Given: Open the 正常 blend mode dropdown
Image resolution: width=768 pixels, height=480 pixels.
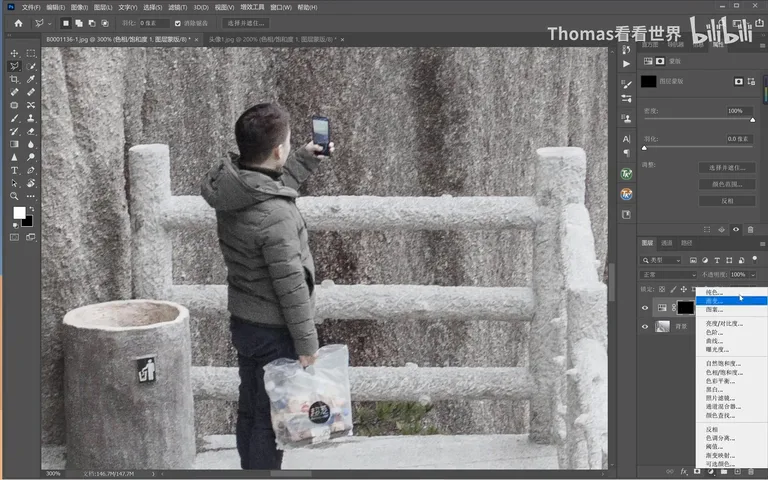Looking at the screenshot, I should (x=668, y=275).
